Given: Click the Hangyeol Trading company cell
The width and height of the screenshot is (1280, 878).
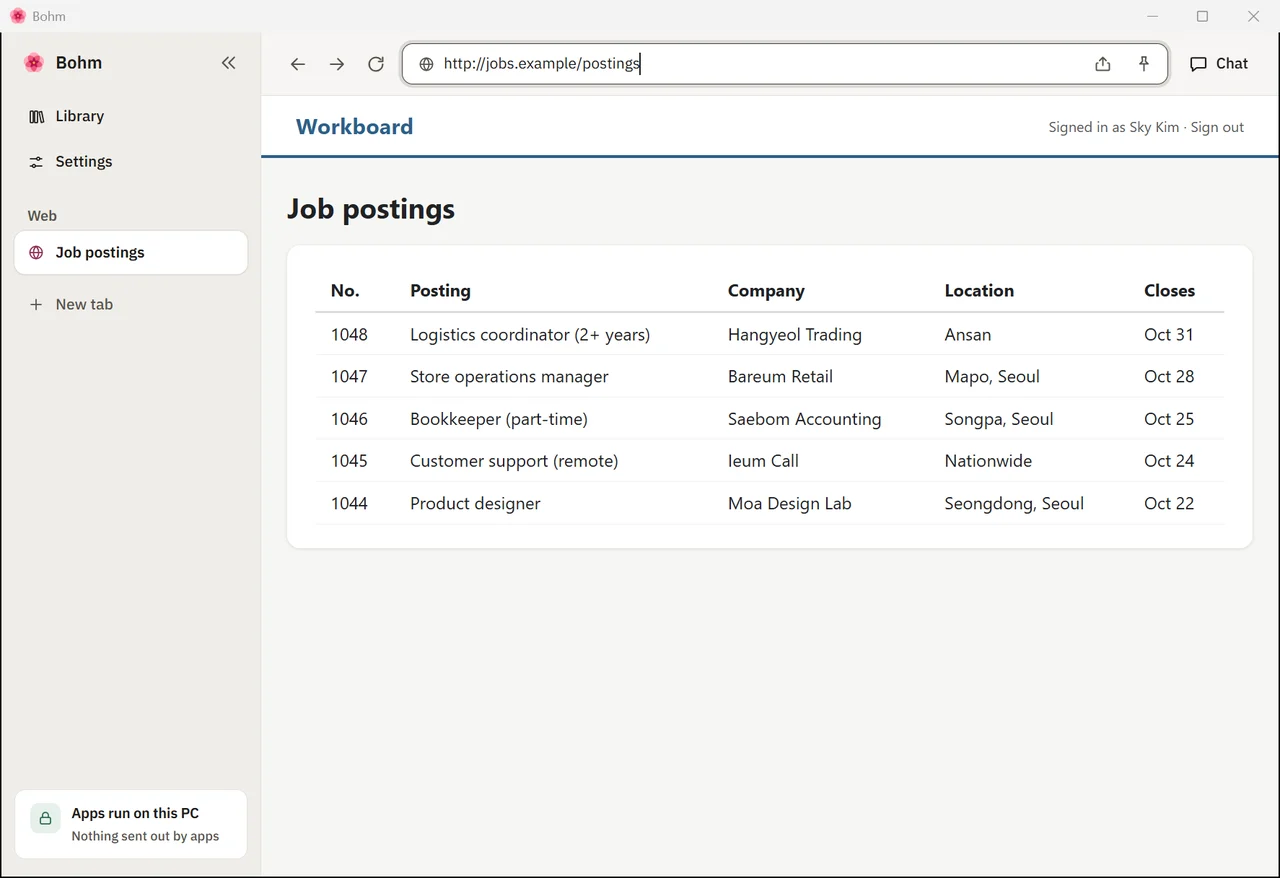Looking at the screenshot, I should pos(795,335).
